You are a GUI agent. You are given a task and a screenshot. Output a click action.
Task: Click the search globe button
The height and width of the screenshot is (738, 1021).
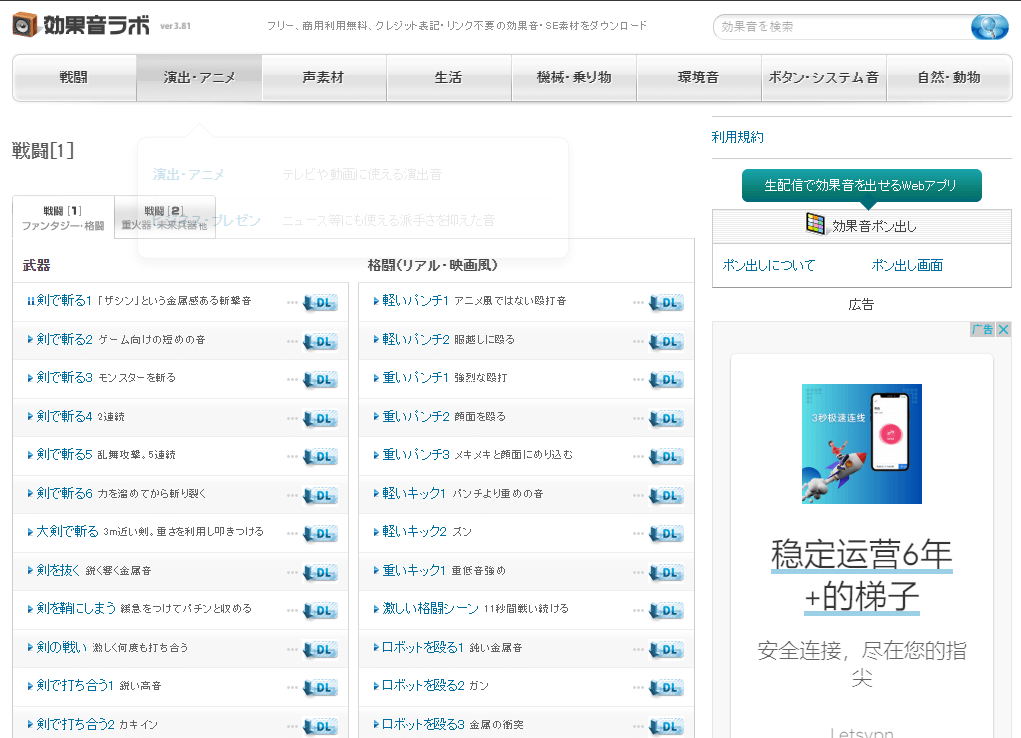(x=989, y=27)
